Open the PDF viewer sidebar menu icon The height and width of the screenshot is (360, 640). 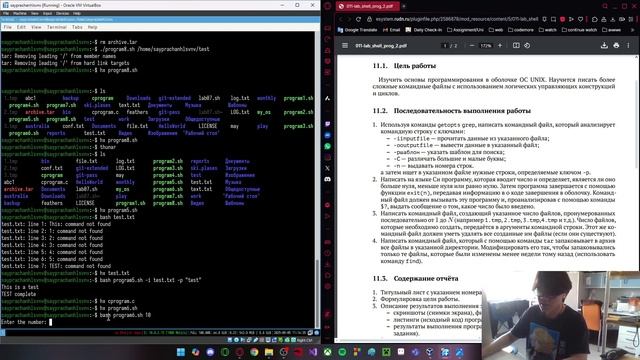[x=345, y=46]
